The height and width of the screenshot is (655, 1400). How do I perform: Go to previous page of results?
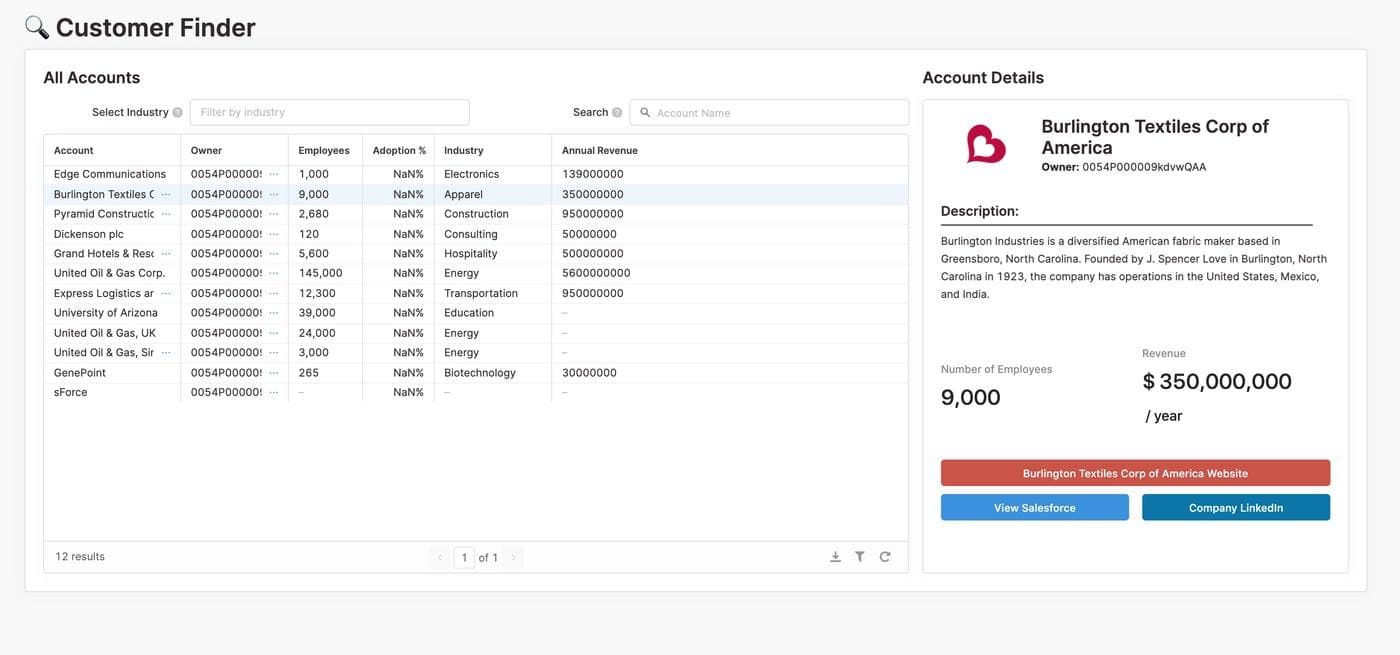coord(440,558)
